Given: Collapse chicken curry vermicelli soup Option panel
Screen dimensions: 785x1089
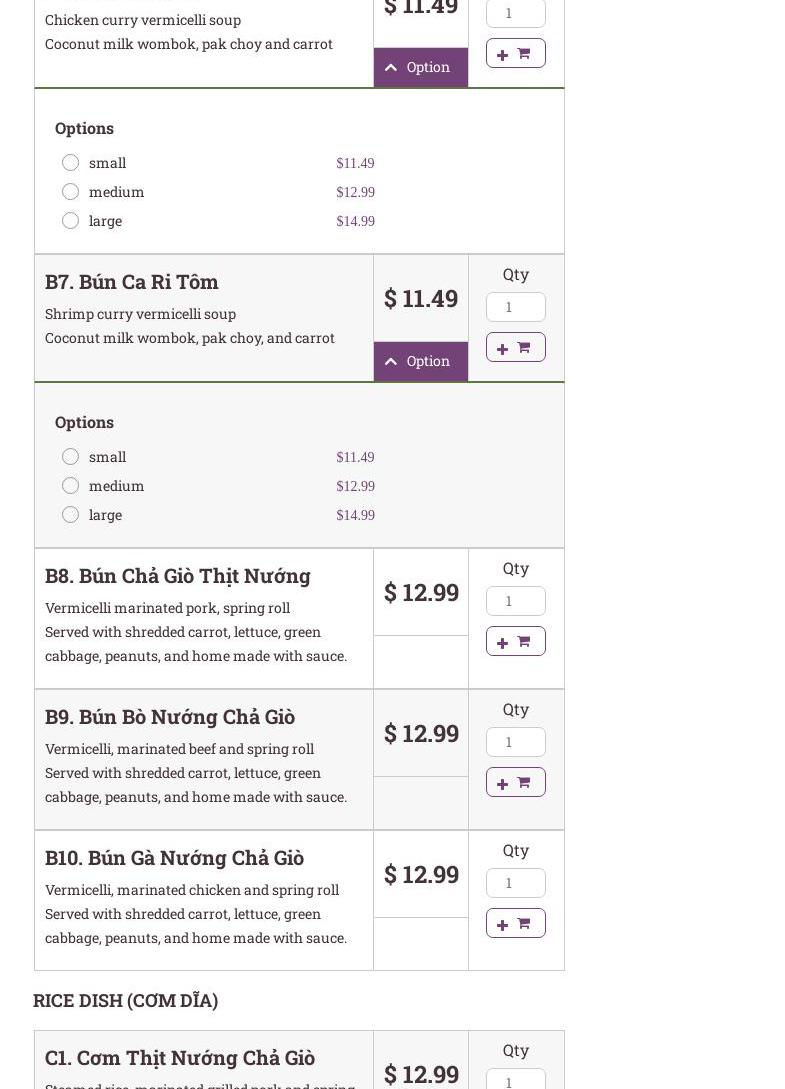Looking at the screenshot, I should coord(420,67).
